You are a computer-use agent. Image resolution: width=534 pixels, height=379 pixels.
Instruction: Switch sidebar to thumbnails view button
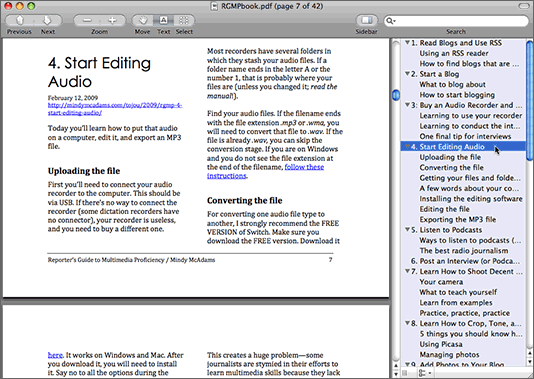point(405,373)
